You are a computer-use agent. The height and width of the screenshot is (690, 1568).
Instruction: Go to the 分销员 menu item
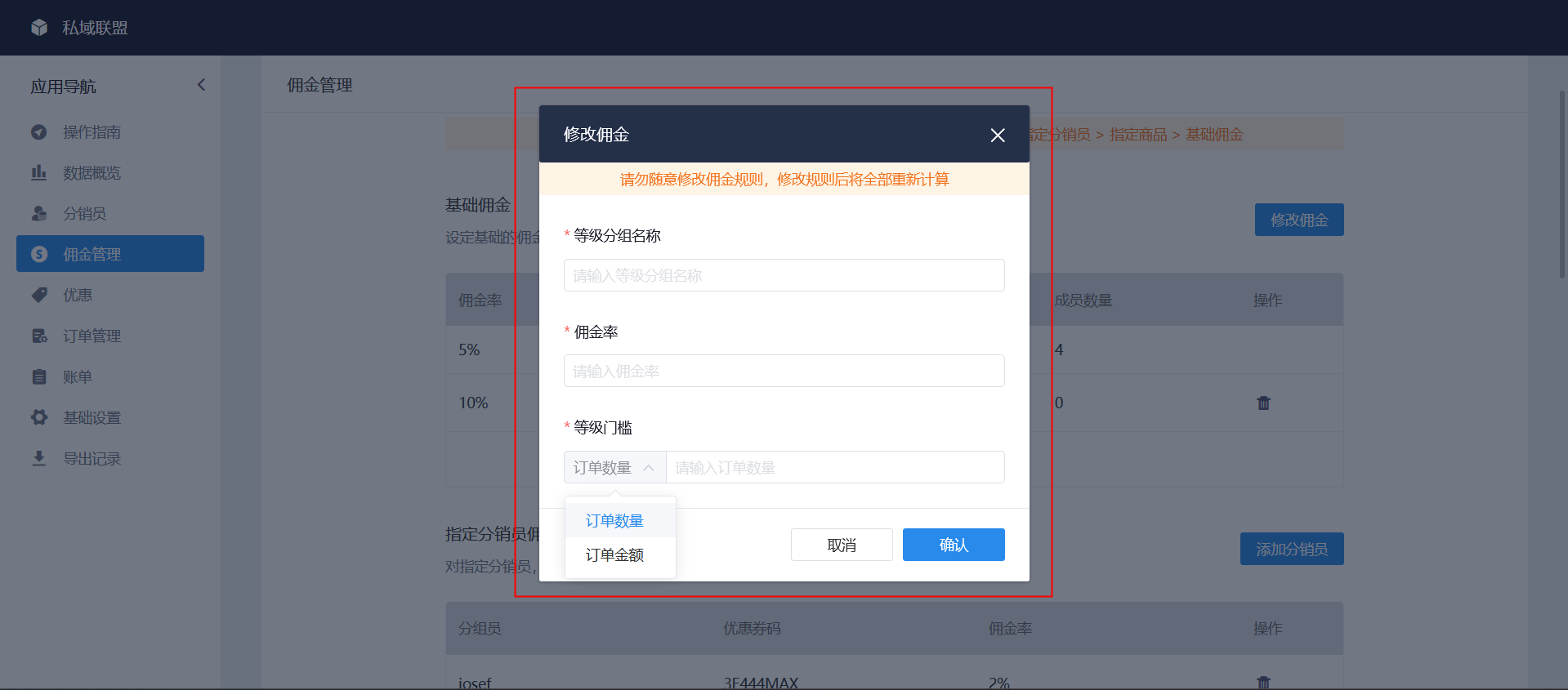tap(110, 214)
